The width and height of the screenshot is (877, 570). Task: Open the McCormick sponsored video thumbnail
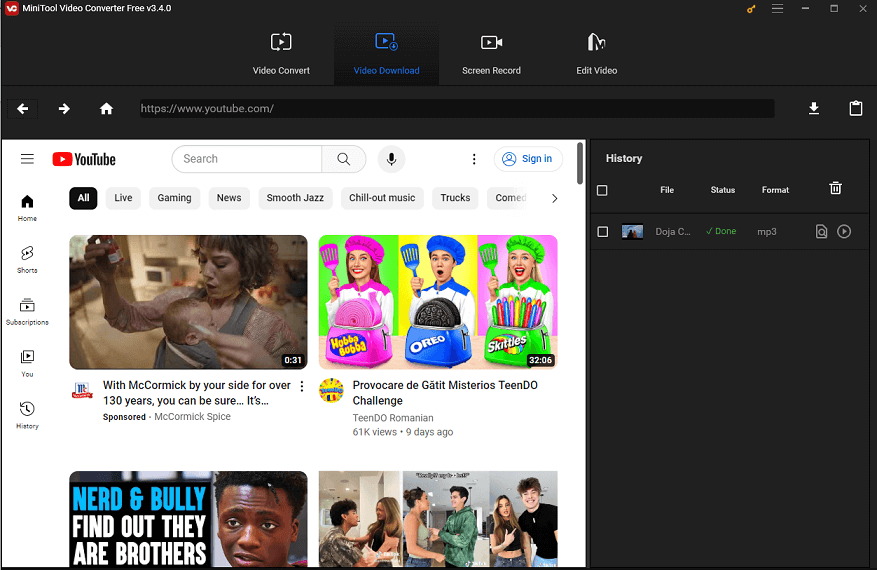(188, 302)
